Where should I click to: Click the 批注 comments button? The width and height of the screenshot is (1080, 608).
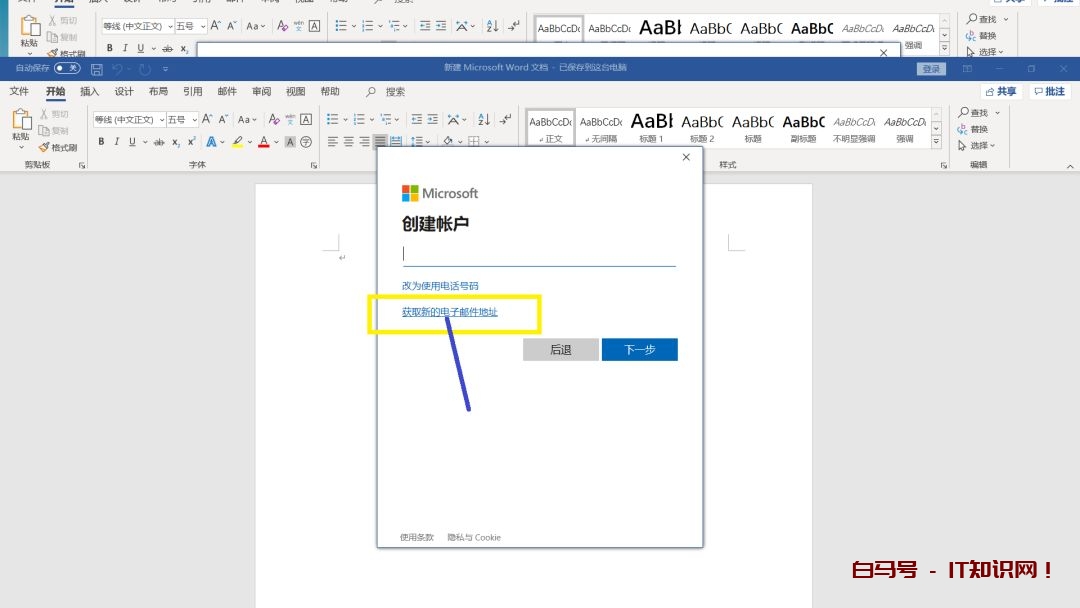point(1049,92)
